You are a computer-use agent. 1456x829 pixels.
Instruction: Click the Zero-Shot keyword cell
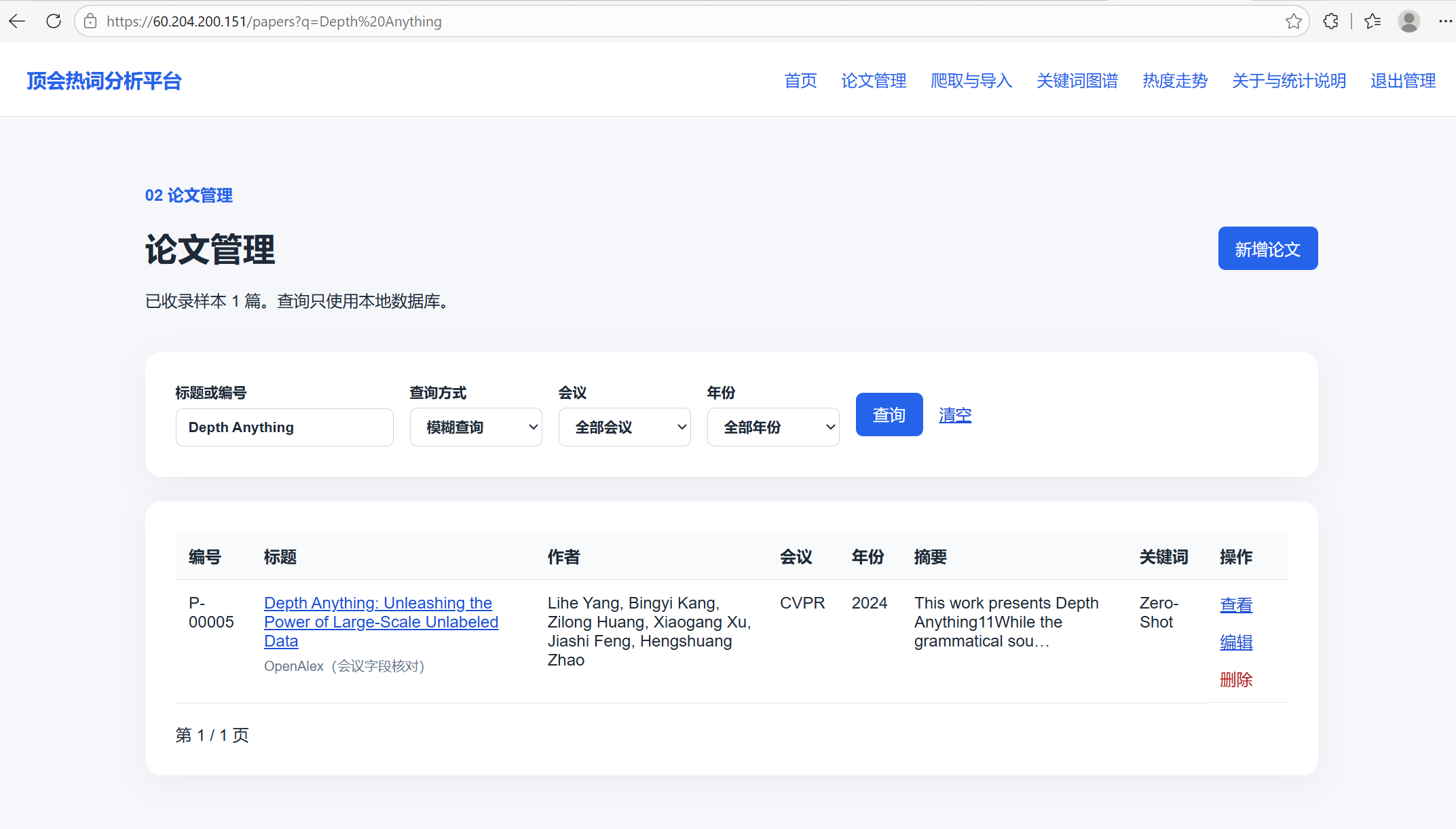(1159, 612)
